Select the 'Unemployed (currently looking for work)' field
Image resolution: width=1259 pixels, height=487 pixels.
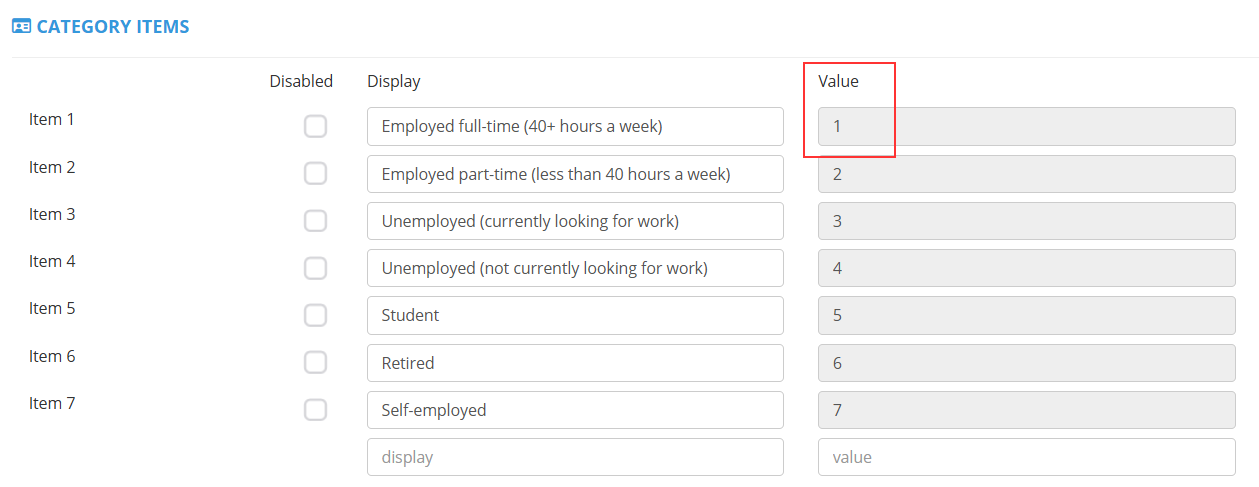[x=574, y=221]
